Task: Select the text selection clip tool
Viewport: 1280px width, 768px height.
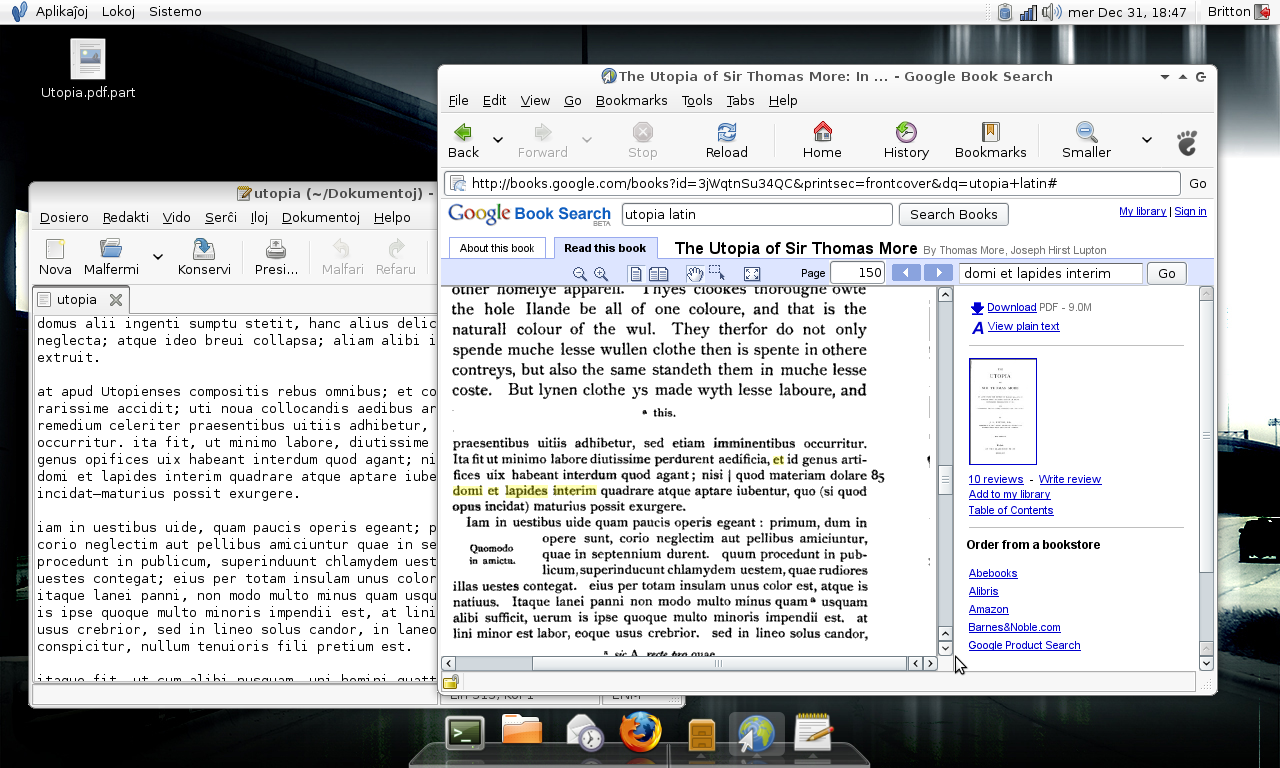Action: point(717,273)
